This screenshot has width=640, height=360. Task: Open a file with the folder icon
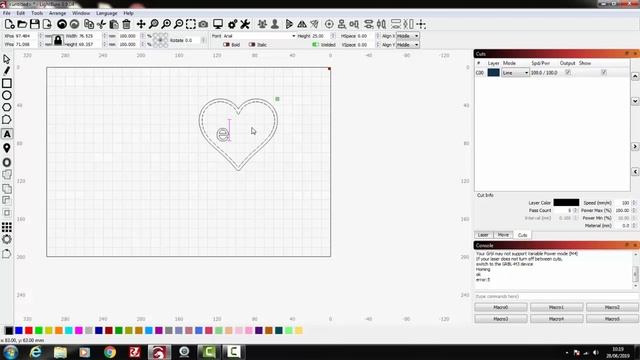click(22, 24)
